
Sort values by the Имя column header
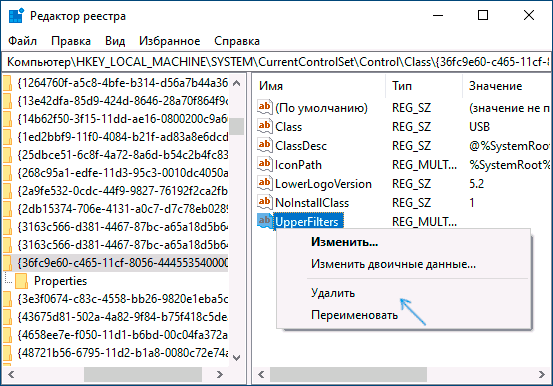coord(319,86)
